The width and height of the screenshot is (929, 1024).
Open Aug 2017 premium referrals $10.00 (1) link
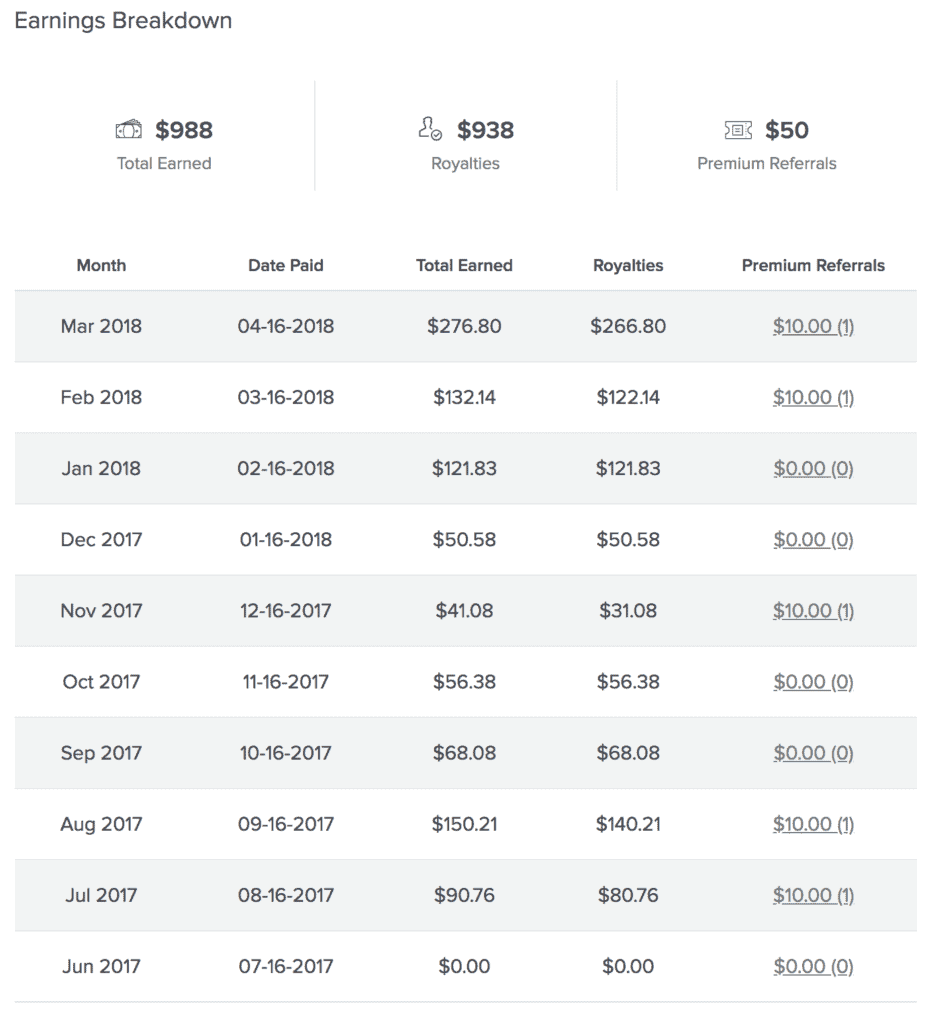[x=813, y=824]
